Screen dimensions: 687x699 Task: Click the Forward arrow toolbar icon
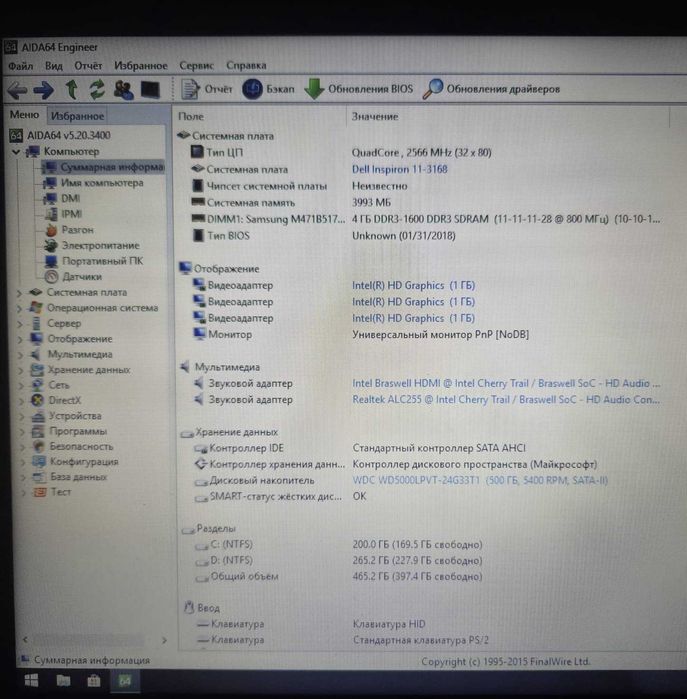44,90
